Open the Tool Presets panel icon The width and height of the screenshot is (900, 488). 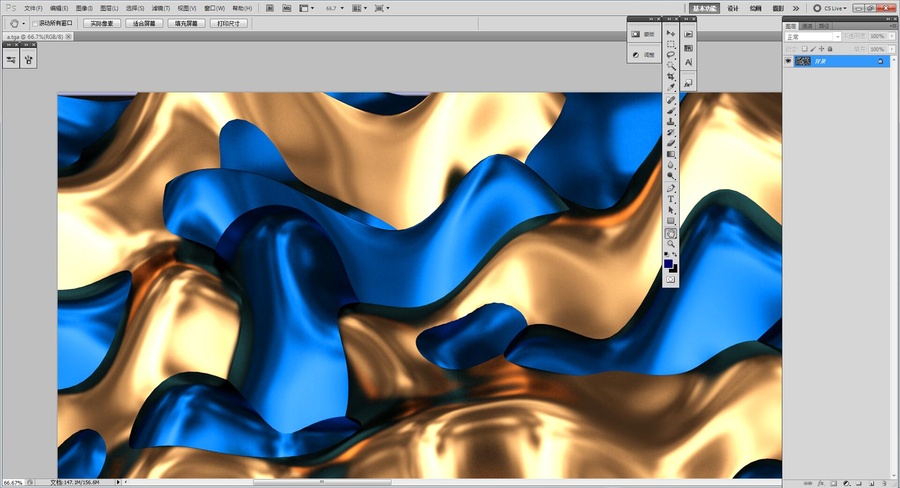click(10, 59)
